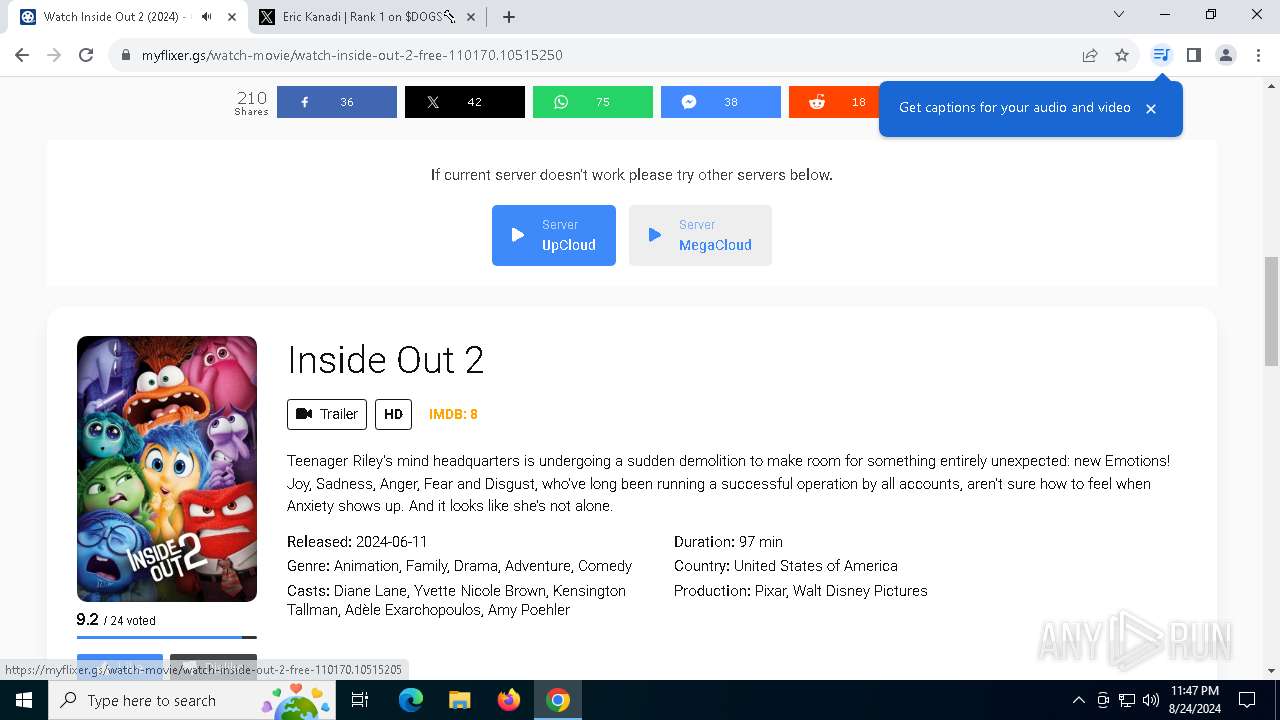Open the notification center icon
The width and height of the screenshot is (1280, 720).
pos(1247,700)
